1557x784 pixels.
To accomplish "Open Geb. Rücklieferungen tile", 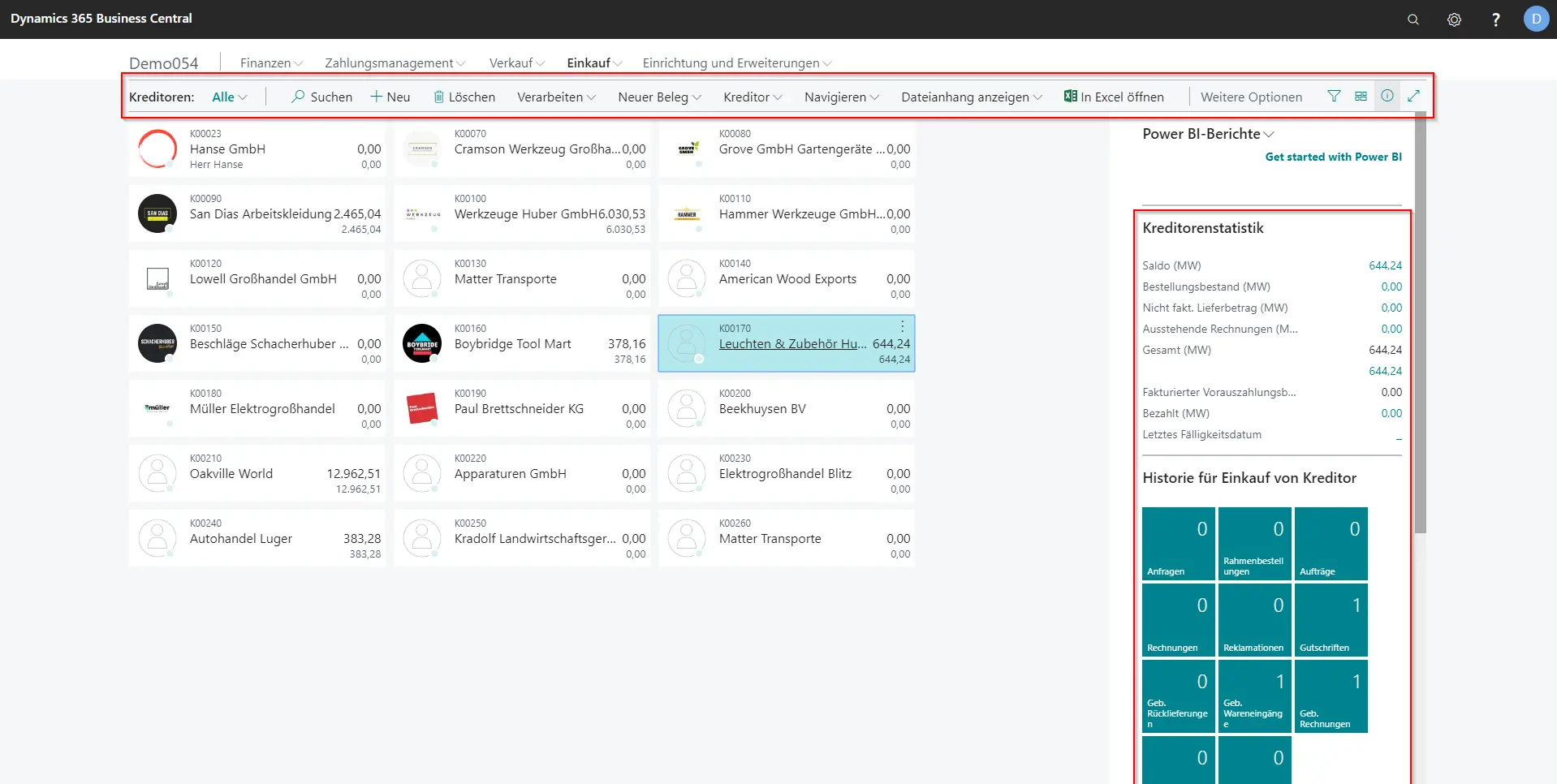I will 1178,696.
